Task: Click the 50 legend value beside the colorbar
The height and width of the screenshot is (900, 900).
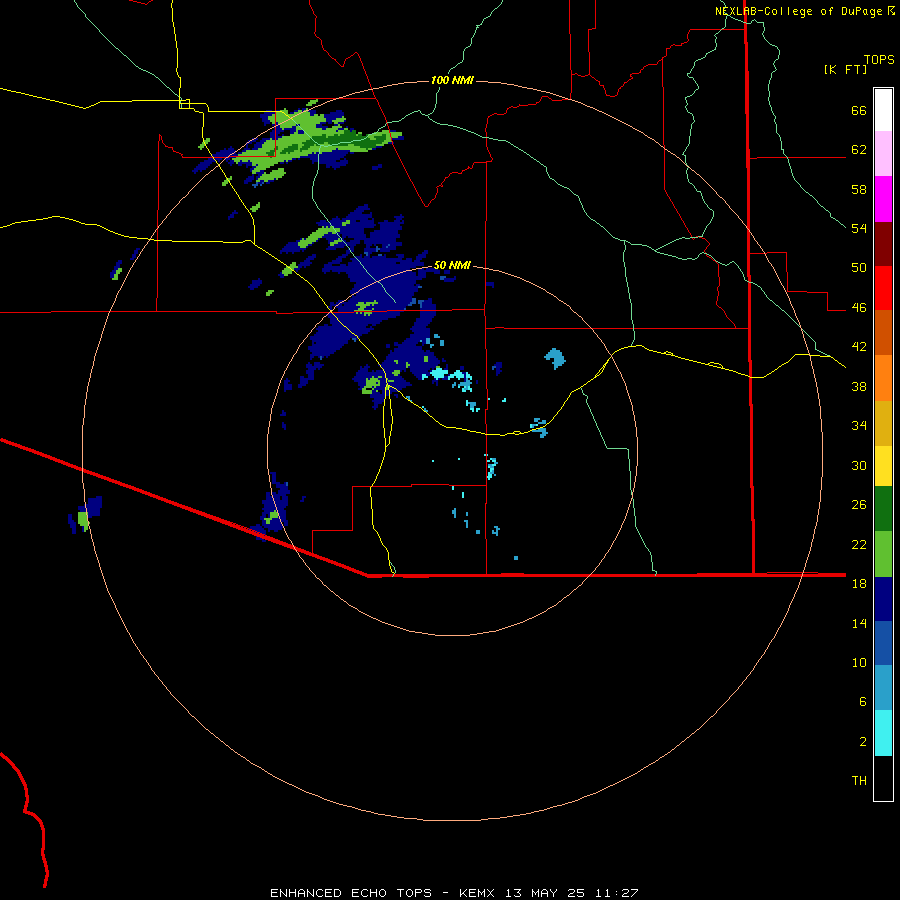Action: (859, 268)
